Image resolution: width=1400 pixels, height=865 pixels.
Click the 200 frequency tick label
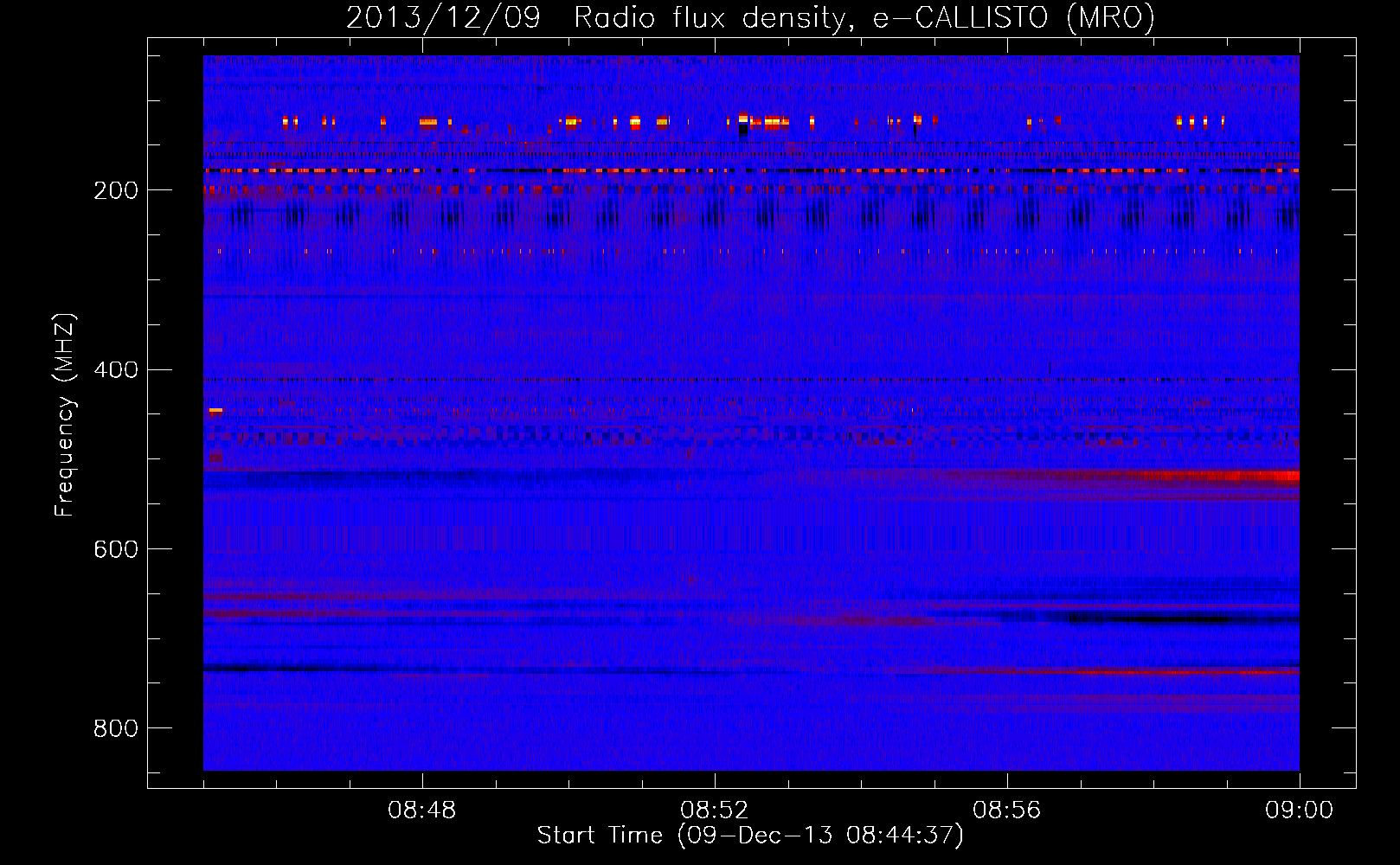pos(116,190)
